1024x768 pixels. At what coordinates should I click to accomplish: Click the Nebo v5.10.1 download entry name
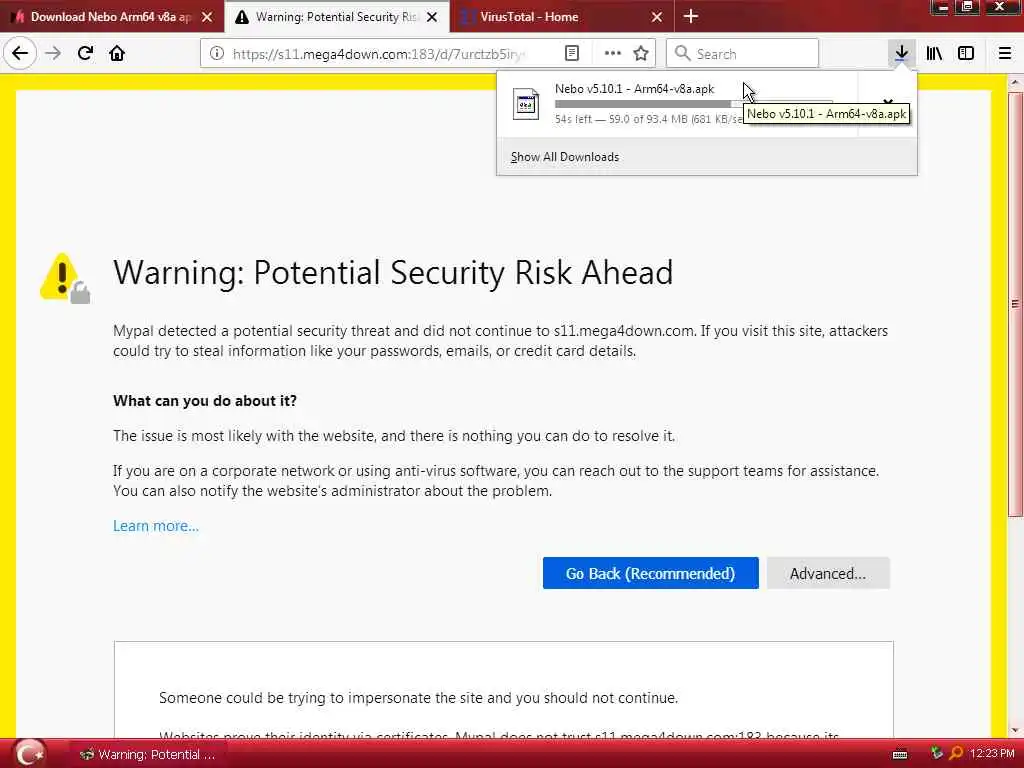pyautogui.click(x=634, y=89)
